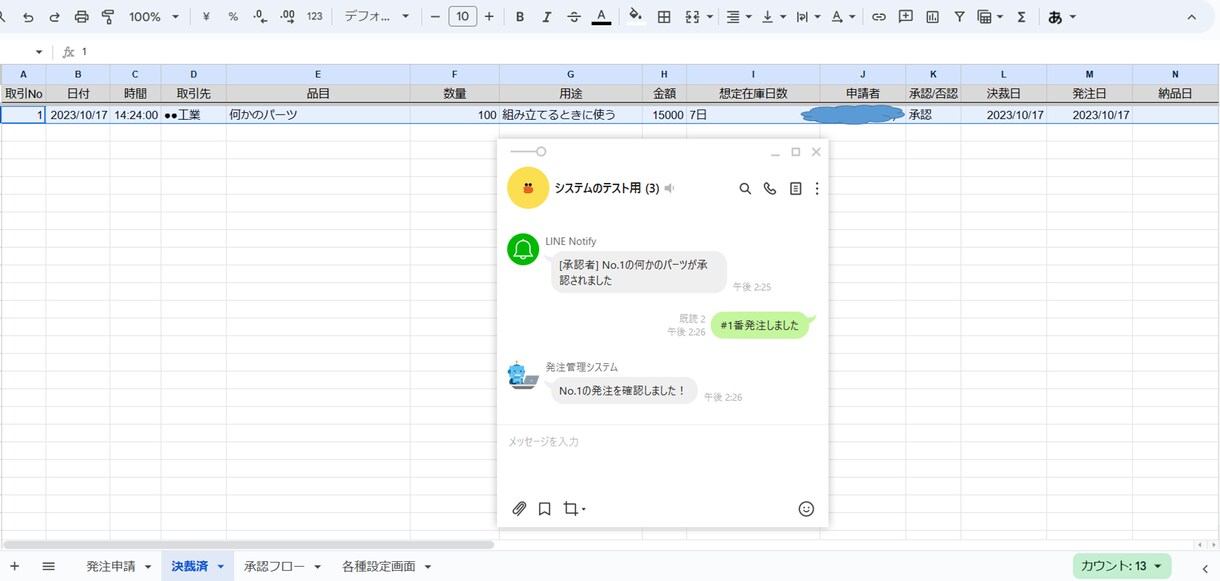Insert a chart
The height and width of the screenshot is (581, 1220).
(x=932, y=17)
